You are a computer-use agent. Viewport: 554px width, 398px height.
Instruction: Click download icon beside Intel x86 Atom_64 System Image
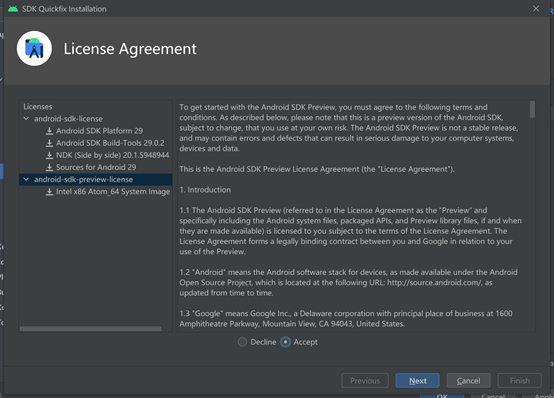[49, 192]
